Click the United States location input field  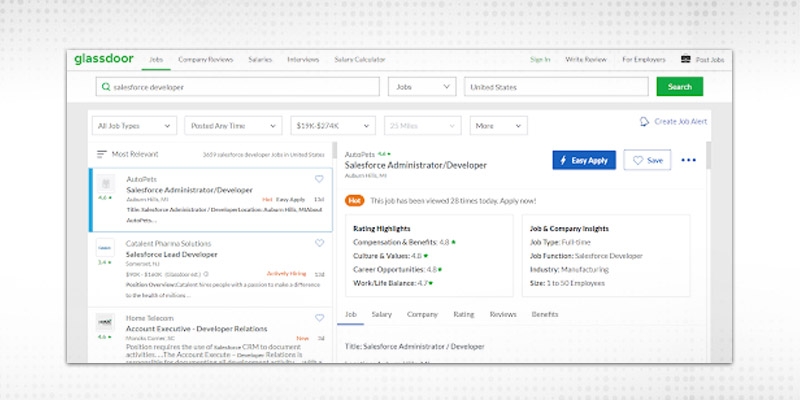(556, 87)
